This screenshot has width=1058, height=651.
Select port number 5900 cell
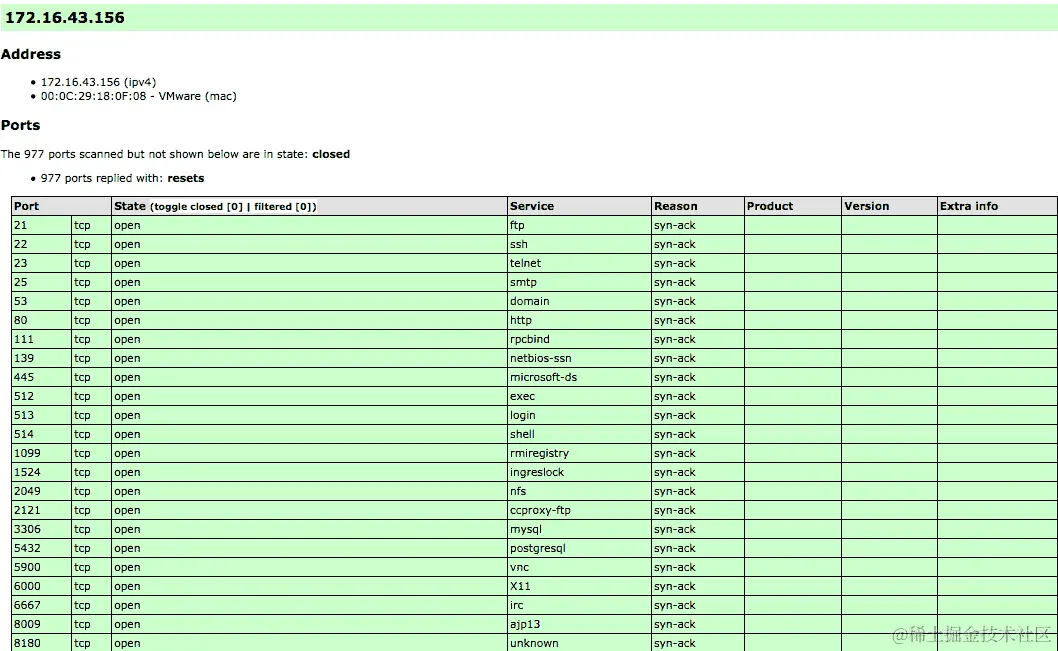tap(41, 567)
